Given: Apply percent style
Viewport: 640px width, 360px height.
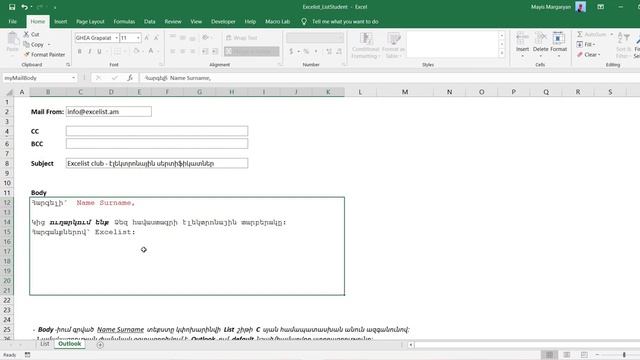Looking at the screenshot, I should [x=306, y=51].
